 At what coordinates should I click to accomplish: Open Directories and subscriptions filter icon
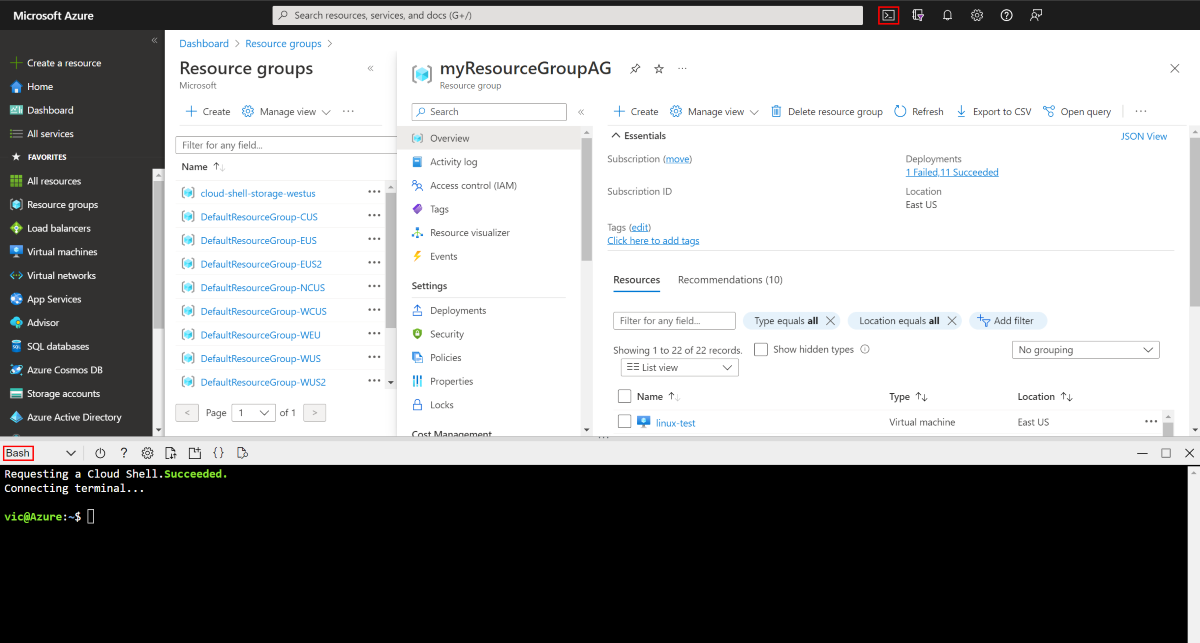coord(918,15)
